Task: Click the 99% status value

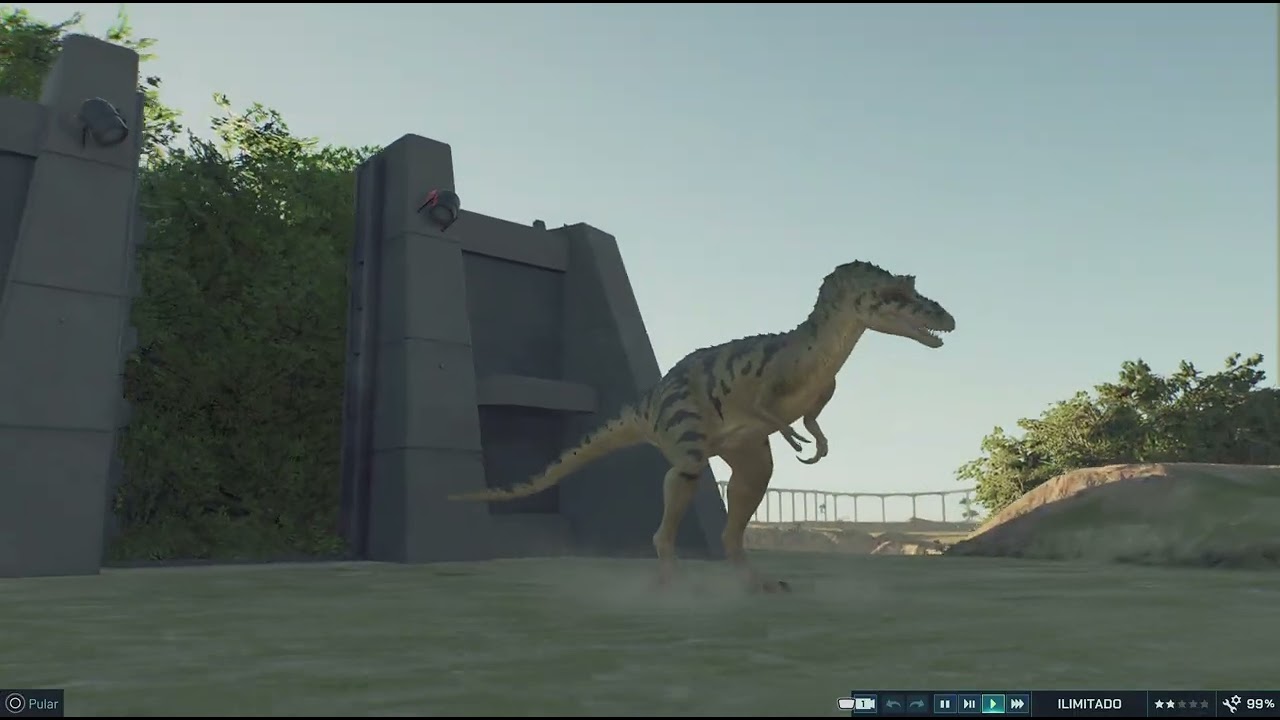Action: (x=1260, y=704)
